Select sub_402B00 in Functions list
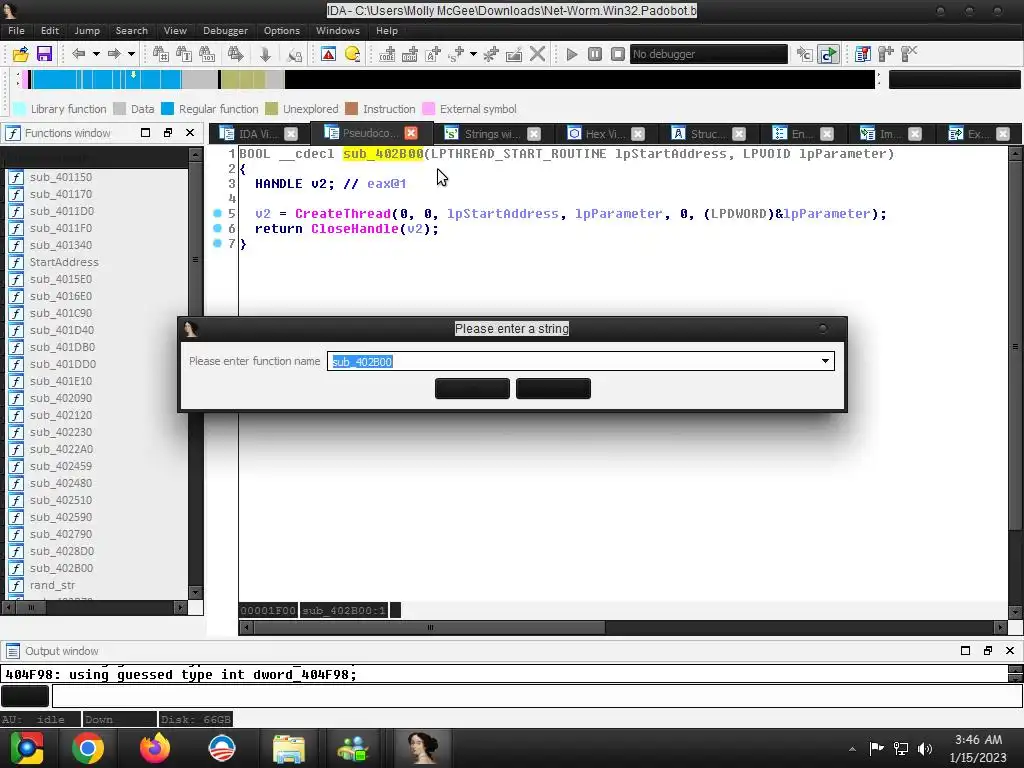The height and width of the screenshot is (768, 1024). coord(61,568)
